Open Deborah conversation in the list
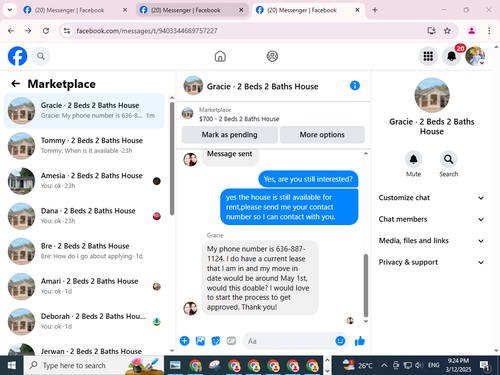The image size is (500, 375). pos(84,322)
